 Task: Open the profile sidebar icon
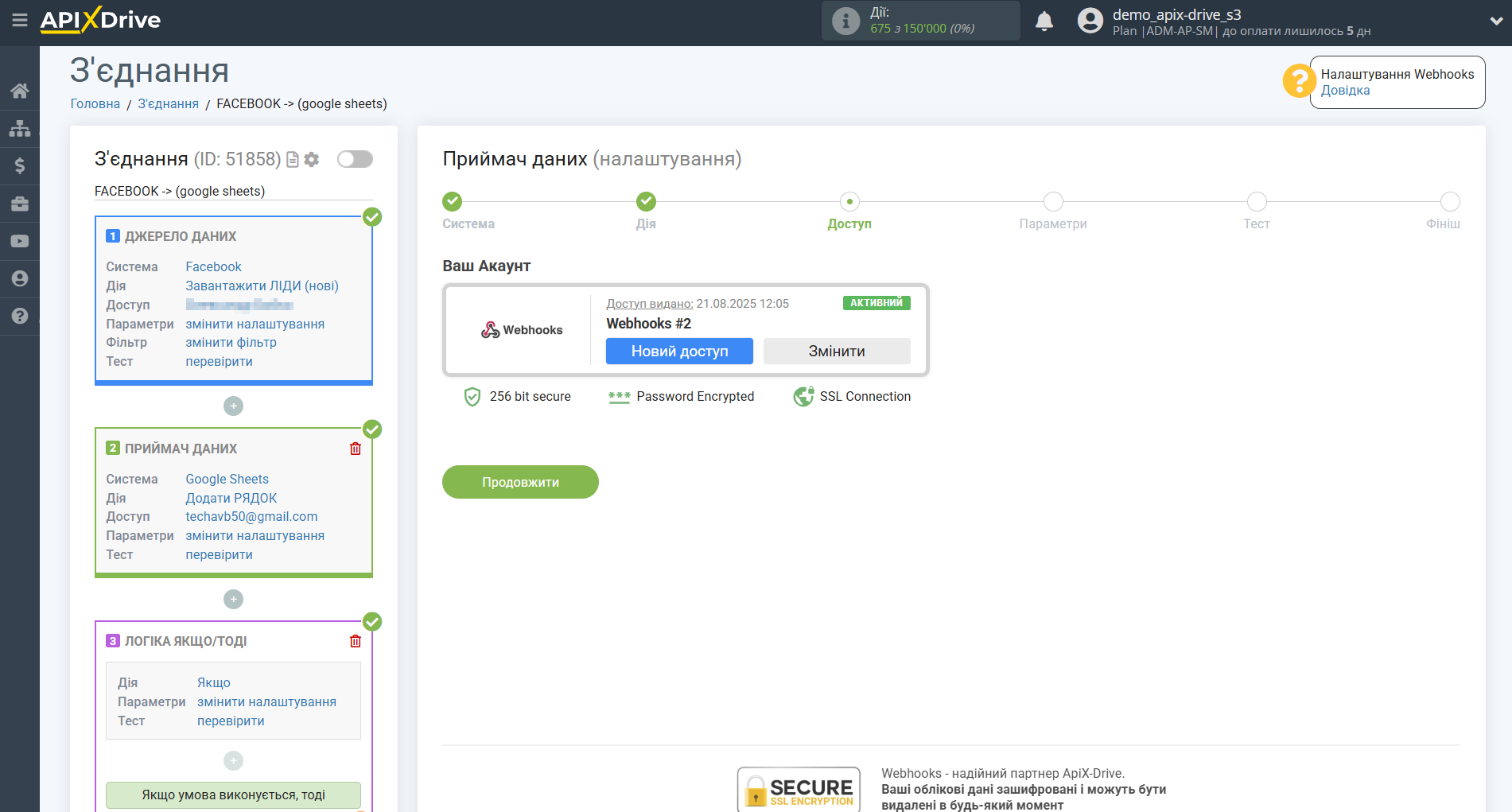(20, 278)
